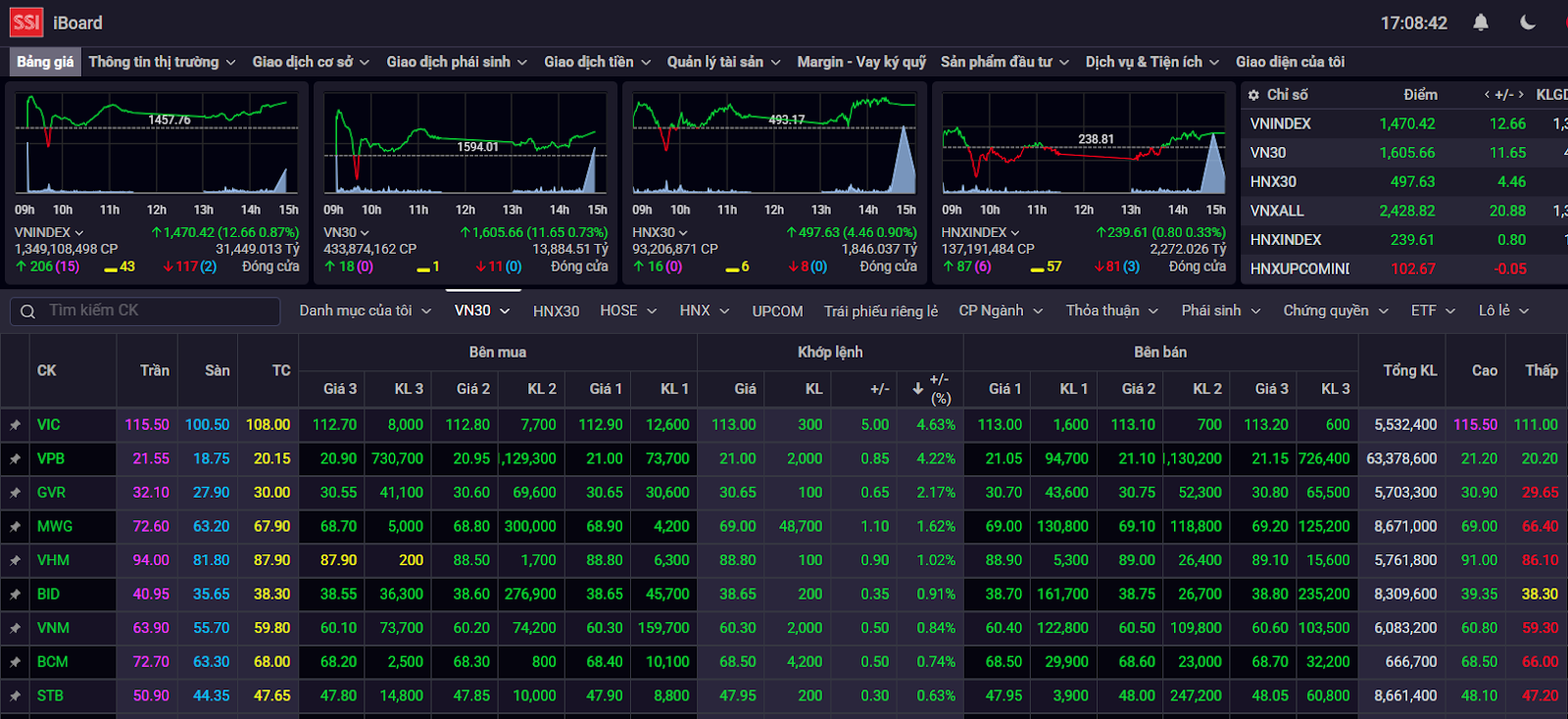Sort by the Tổng KL column header
The width and height of the screenshot is (1568, 719).
[x=1410, y=370]
